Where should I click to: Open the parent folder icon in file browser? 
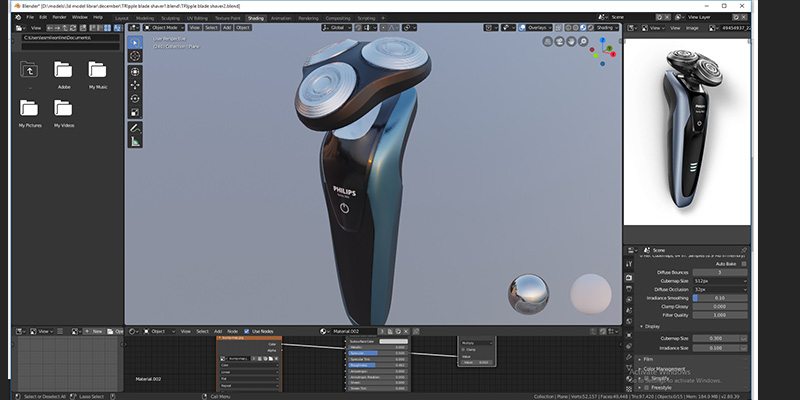29,70
